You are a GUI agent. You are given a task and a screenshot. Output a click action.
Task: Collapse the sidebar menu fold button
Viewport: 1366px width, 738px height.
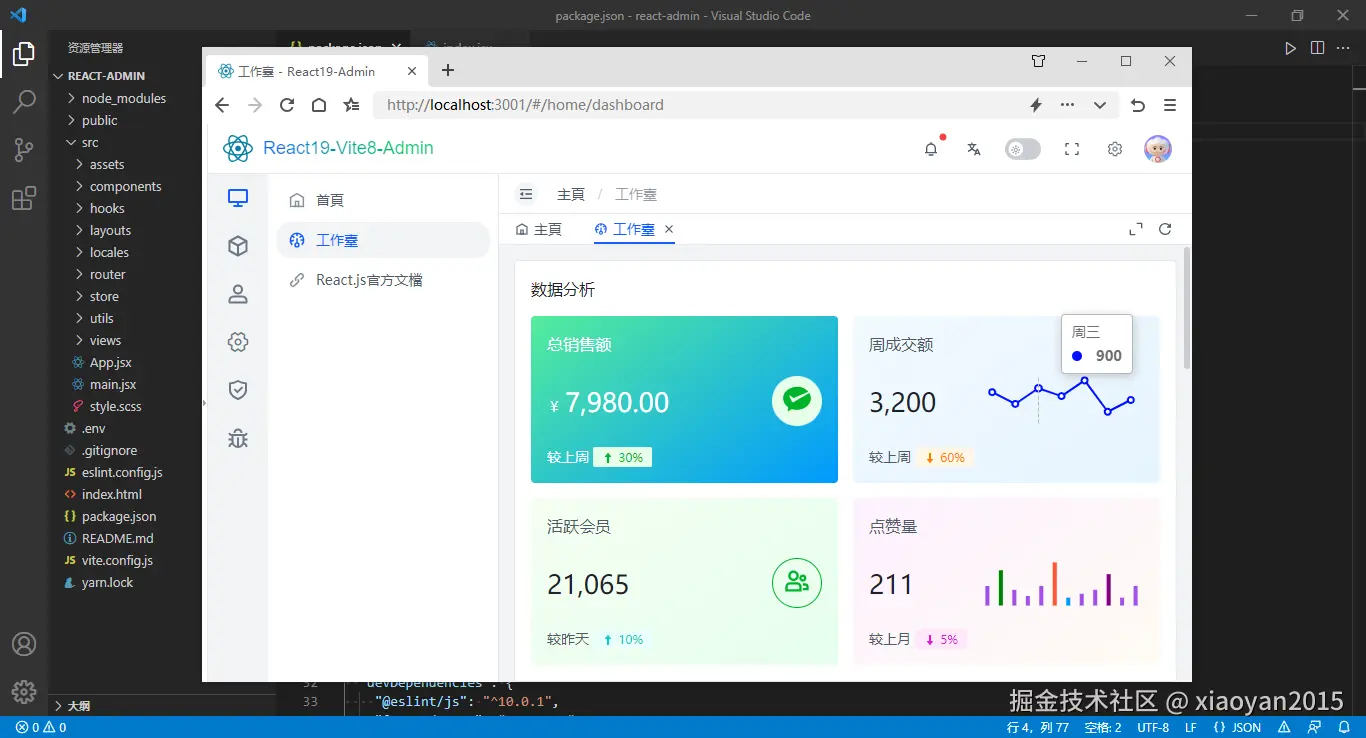tap(526, 194)
